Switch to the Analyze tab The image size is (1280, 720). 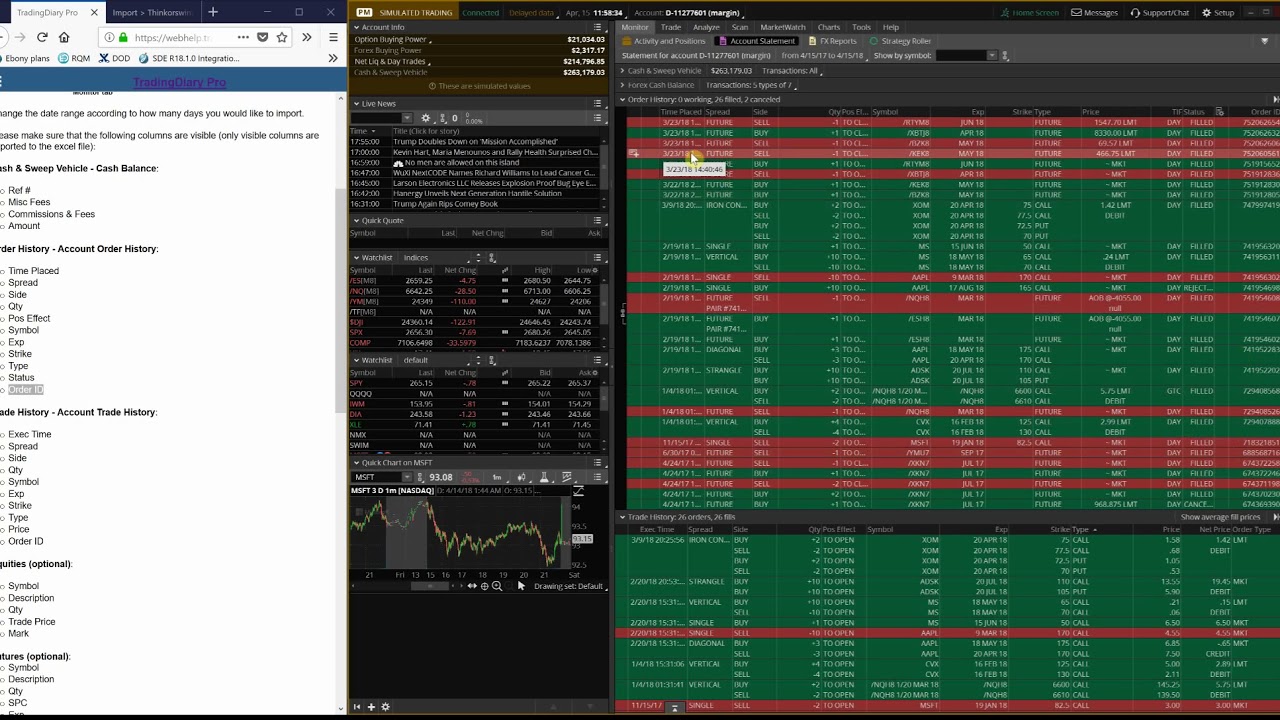pos(706,27)
